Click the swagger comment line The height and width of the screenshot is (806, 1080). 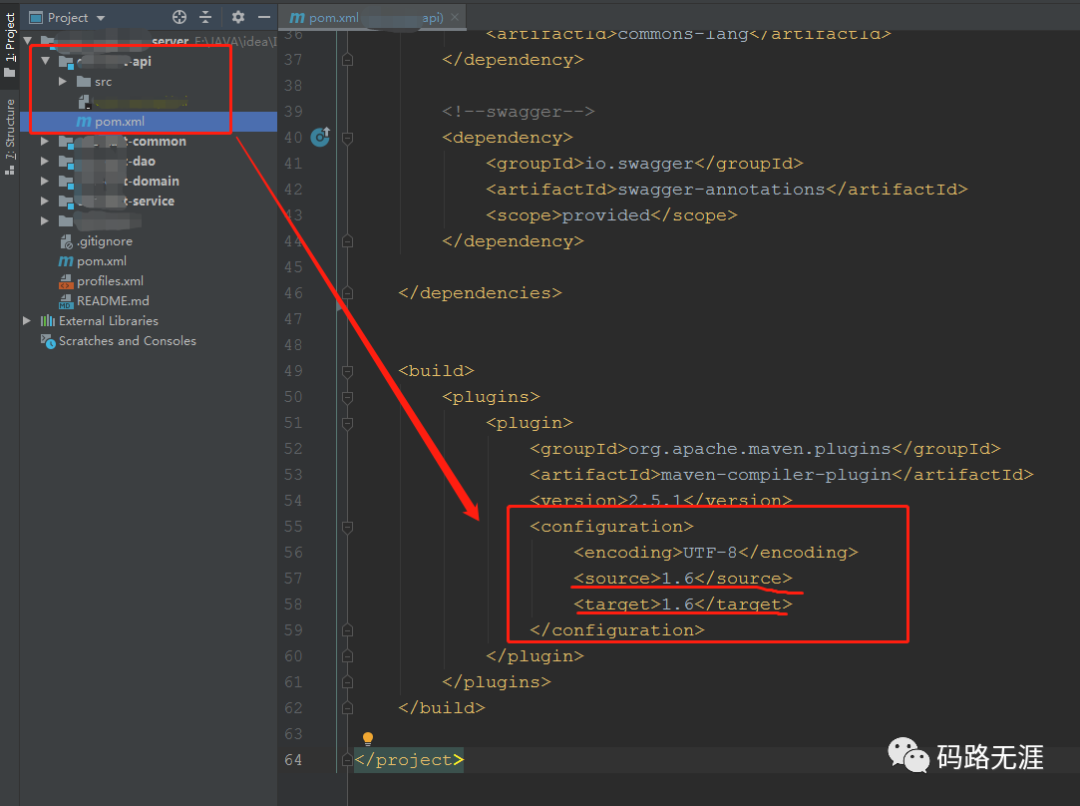pyautogui.click(x=518, y=112)
